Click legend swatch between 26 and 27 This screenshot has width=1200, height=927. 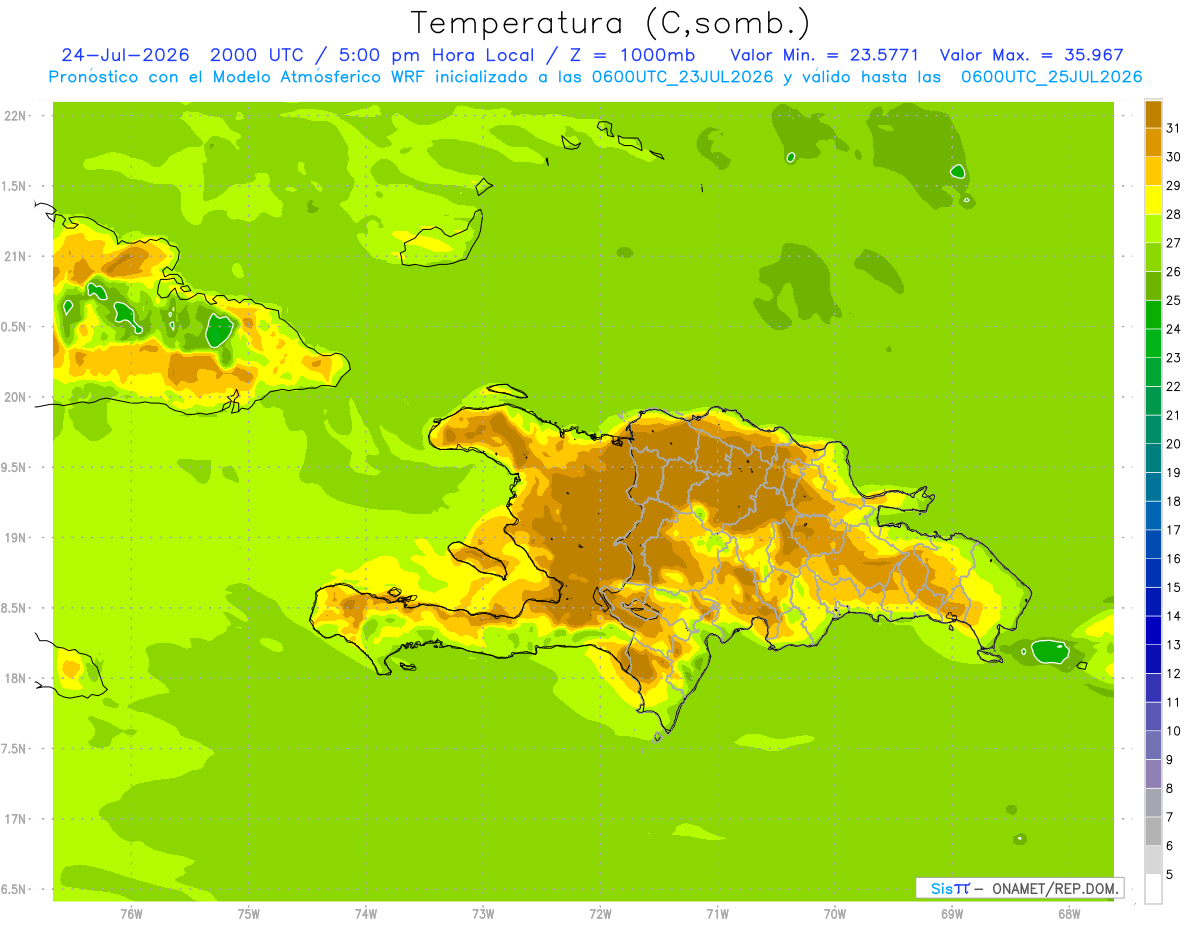1154,257
